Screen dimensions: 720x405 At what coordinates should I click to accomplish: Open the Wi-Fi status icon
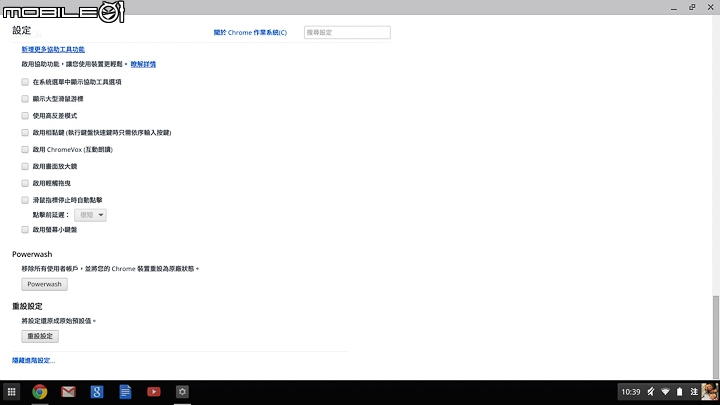[665, 392]
